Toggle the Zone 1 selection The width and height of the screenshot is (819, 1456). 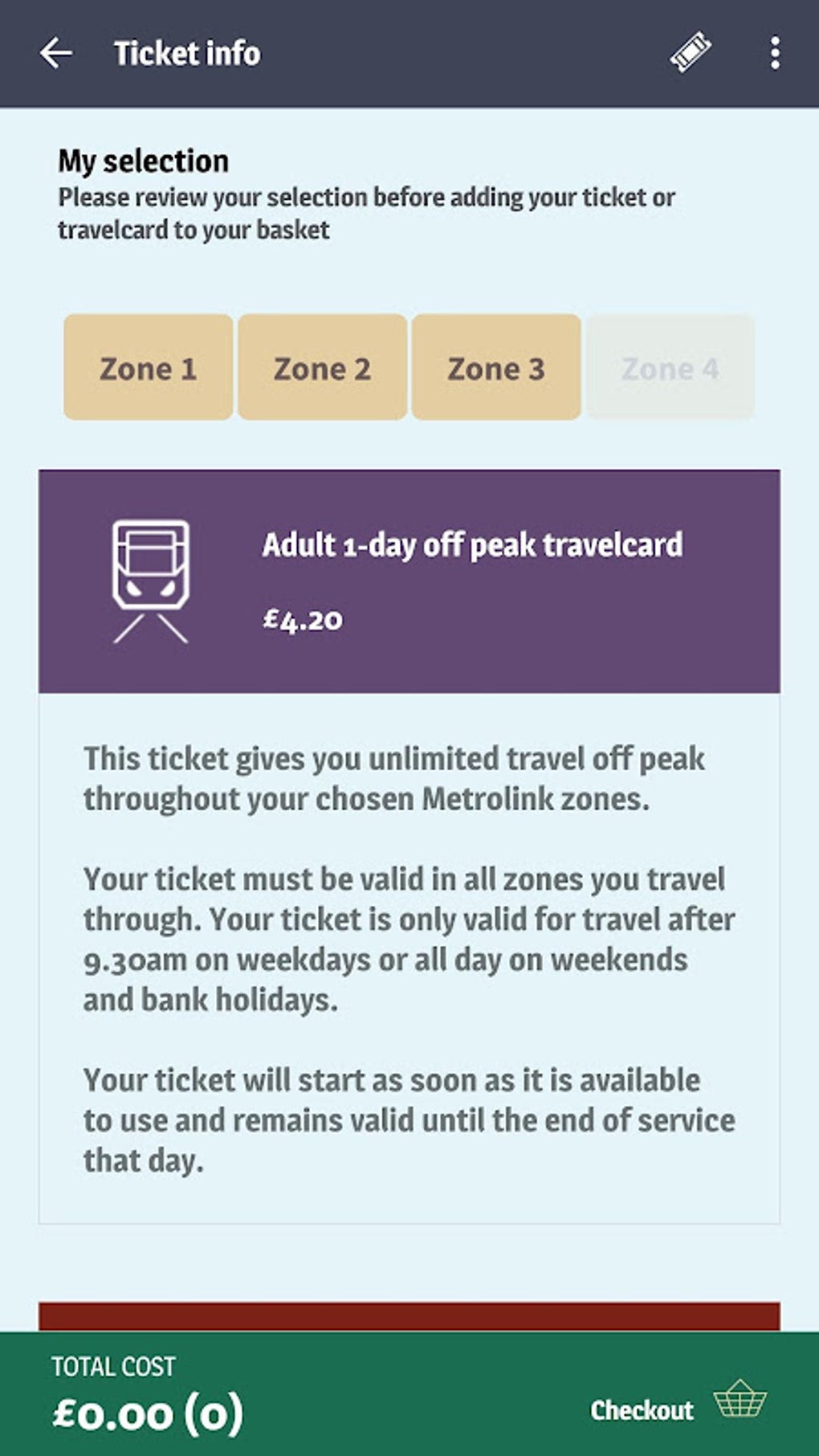coord(149,368)
